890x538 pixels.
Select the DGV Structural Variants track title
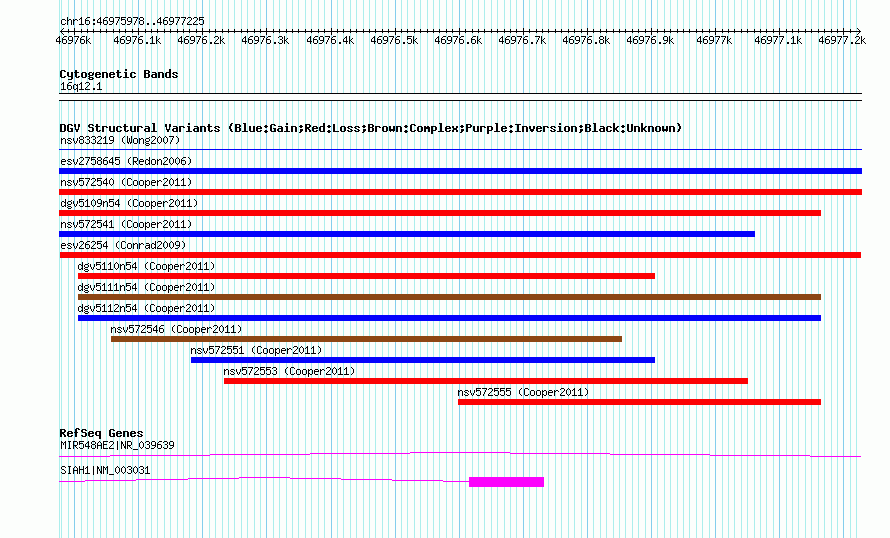click(371, 128)
